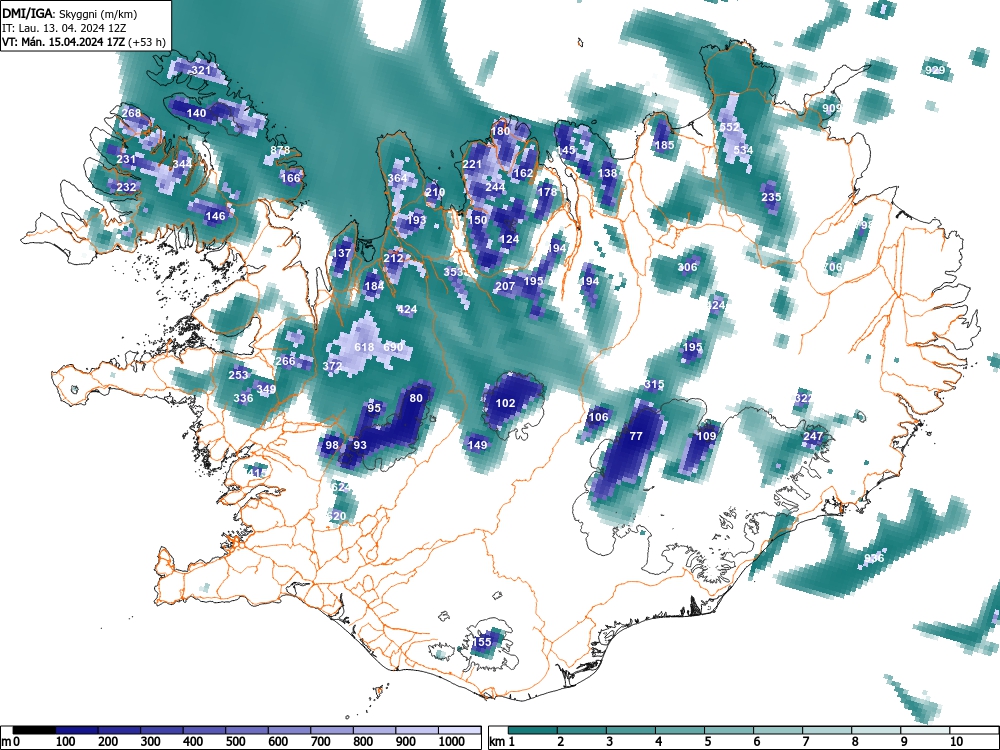Click the visibility value 315 on the map
Viewport: 1000px width, 750px height.
pyautogui.click(x=654, y=385)
